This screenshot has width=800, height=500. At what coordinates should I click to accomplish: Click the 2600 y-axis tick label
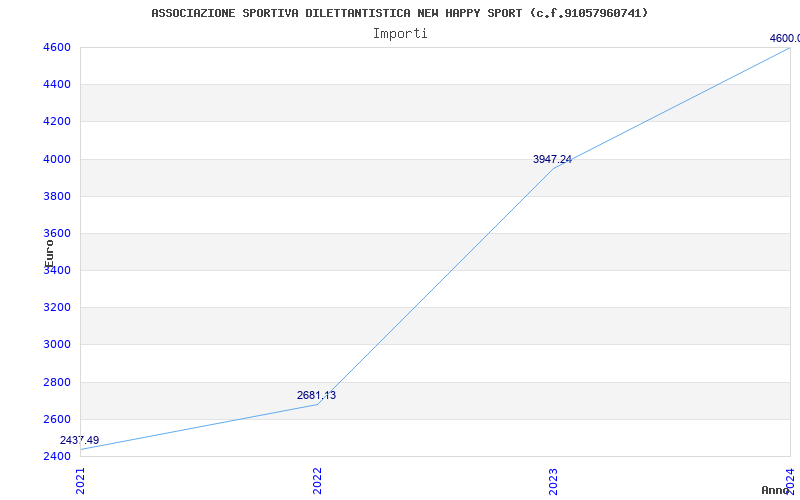click(x=57, y=419)
